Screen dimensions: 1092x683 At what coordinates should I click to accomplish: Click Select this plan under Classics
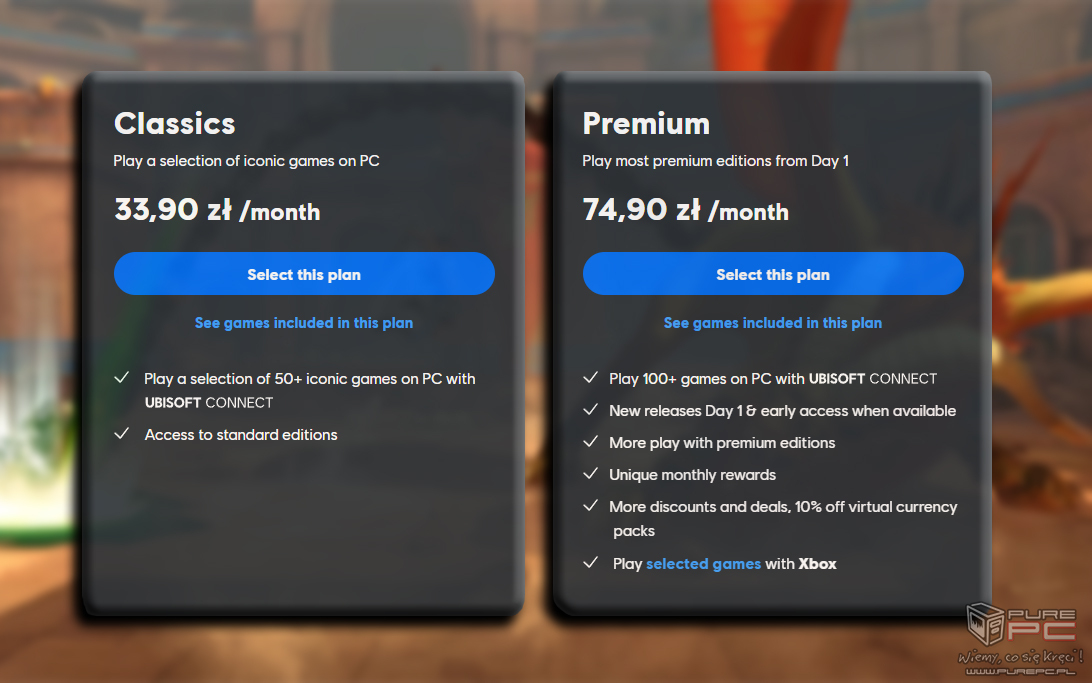tap(304, 274)
